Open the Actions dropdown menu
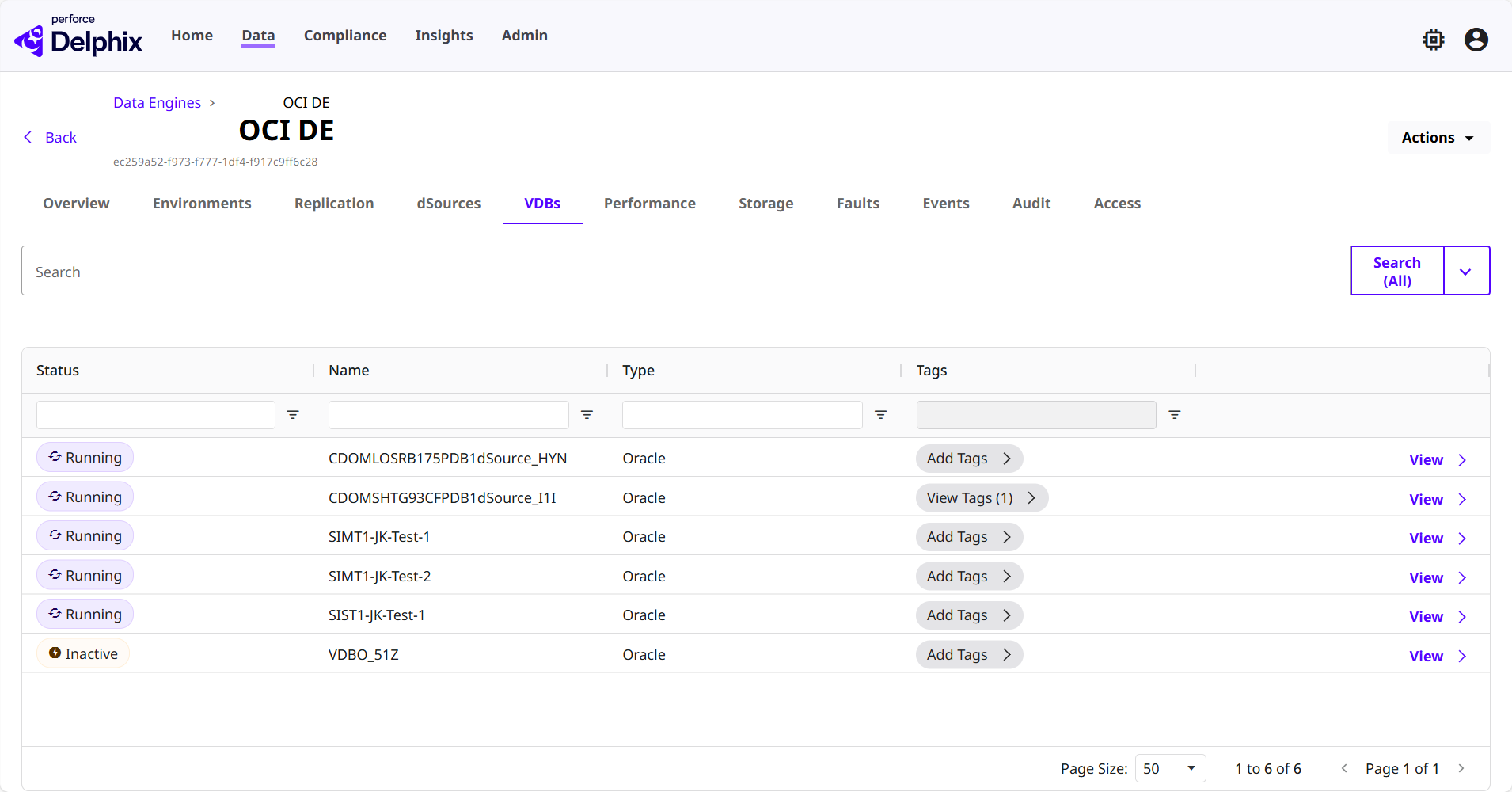 point(1438,137)
